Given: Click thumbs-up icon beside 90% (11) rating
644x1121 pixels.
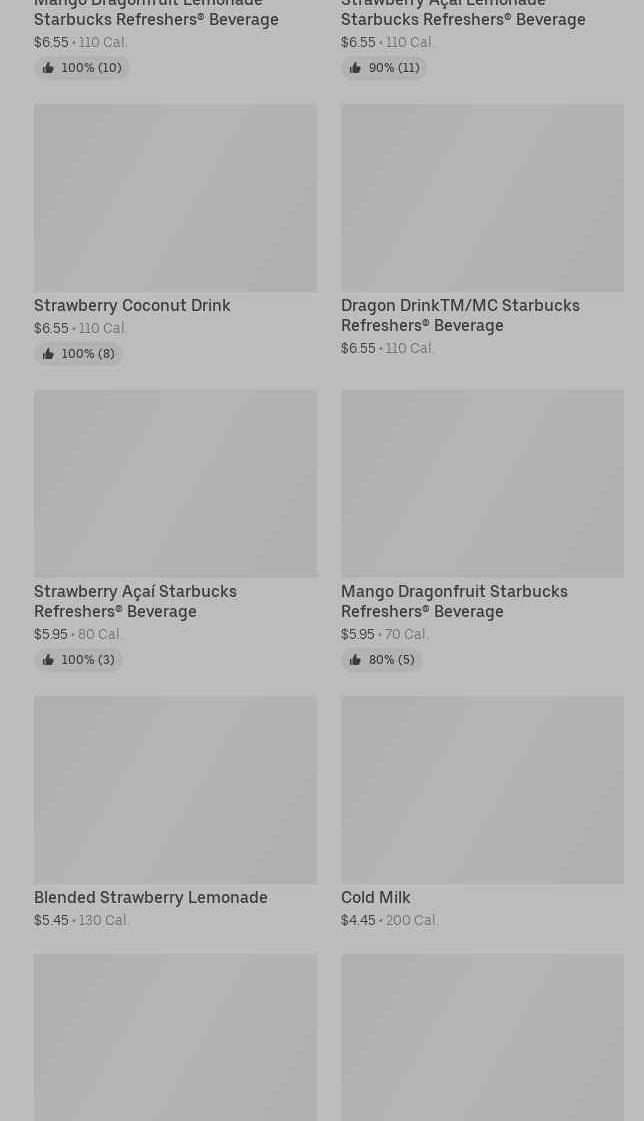Looking at the screenshot, I should [x=355, y=68].
